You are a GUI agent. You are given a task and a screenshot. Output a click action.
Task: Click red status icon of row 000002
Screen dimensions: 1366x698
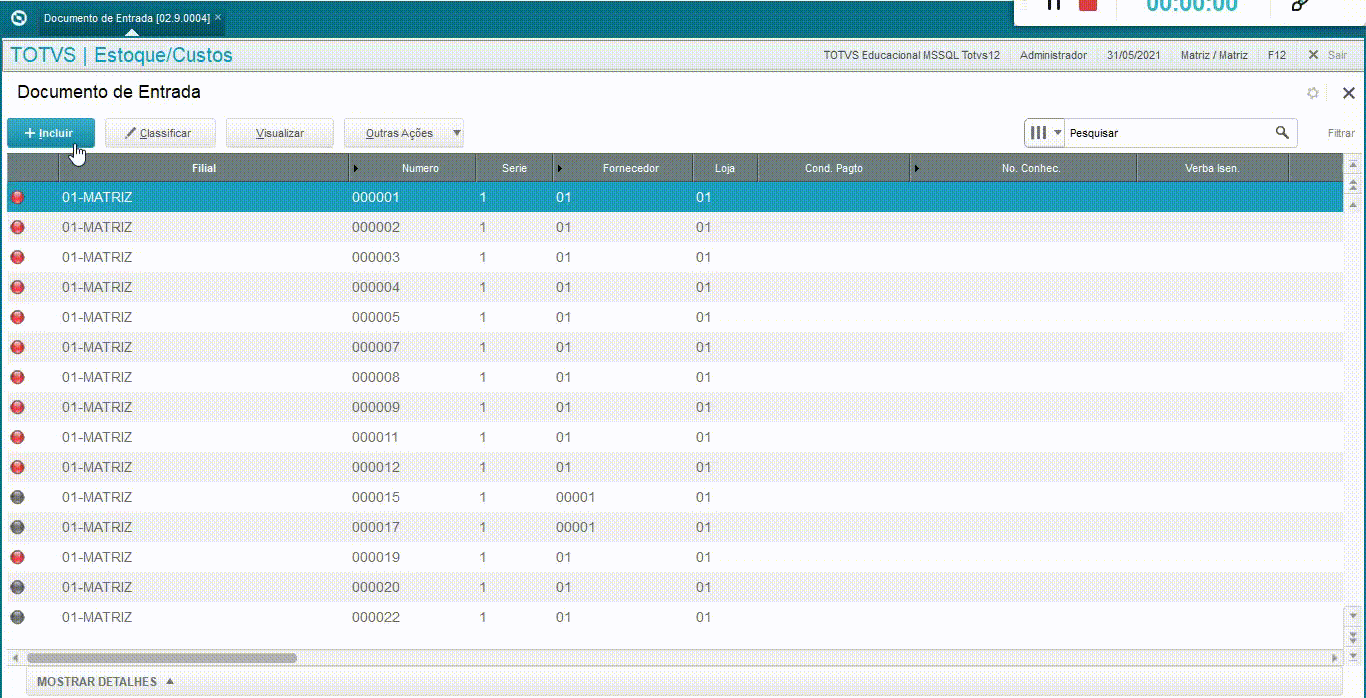click(x=17, y=227)
